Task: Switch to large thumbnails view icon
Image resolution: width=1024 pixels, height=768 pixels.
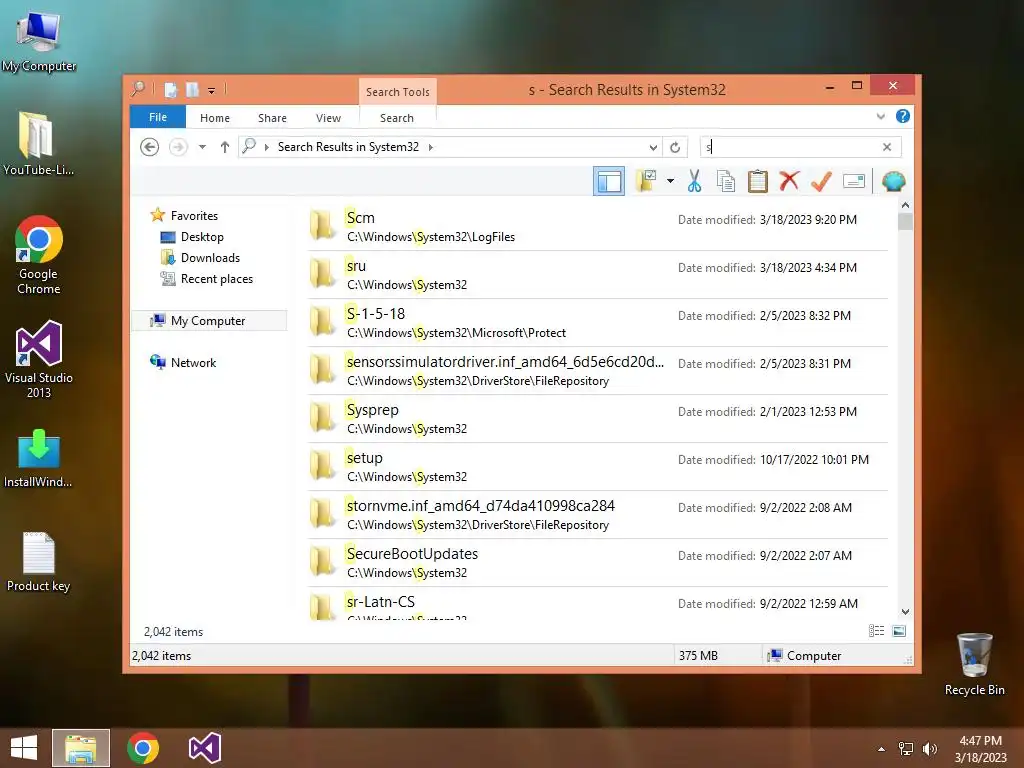Action: [899, 631]
